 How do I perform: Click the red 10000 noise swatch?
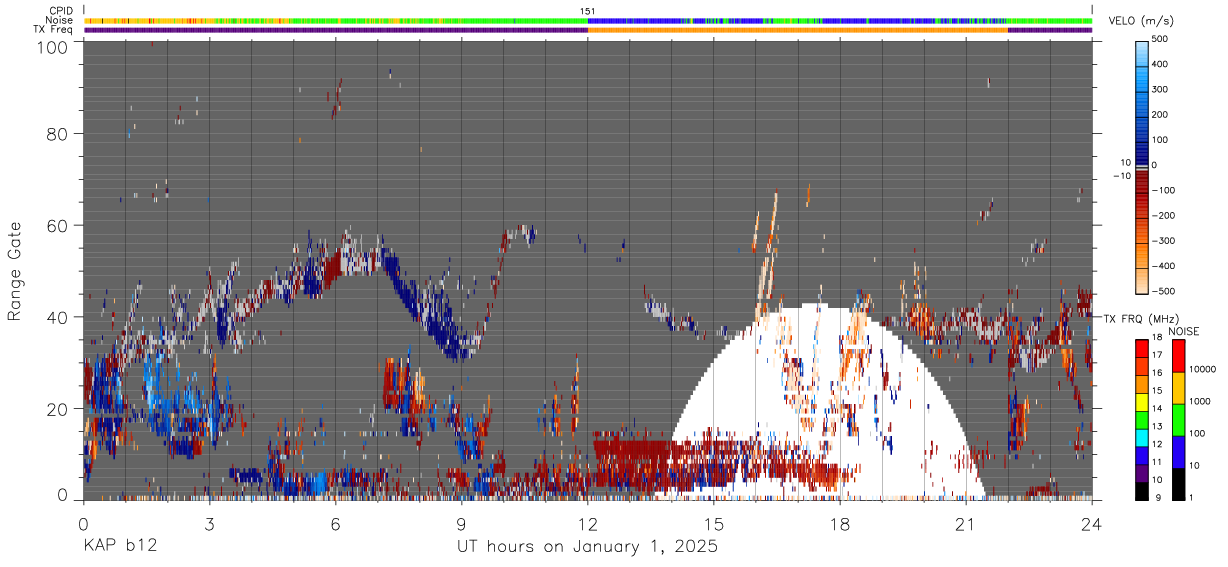click(1178, 356)
